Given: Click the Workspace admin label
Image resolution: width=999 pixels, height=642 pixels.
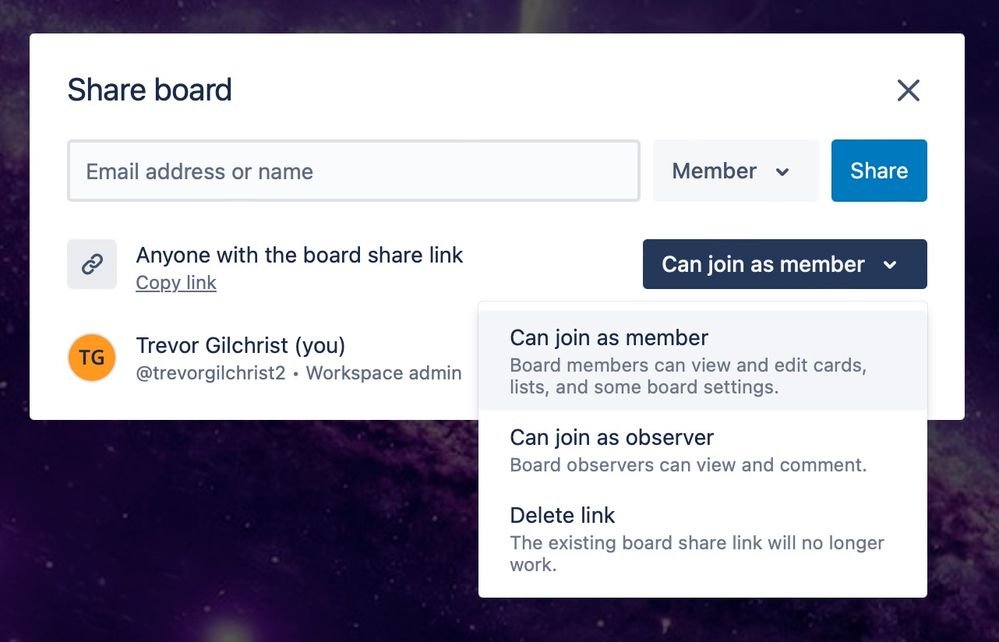Looking at the screenshot, I should click(x=384, y=373).
